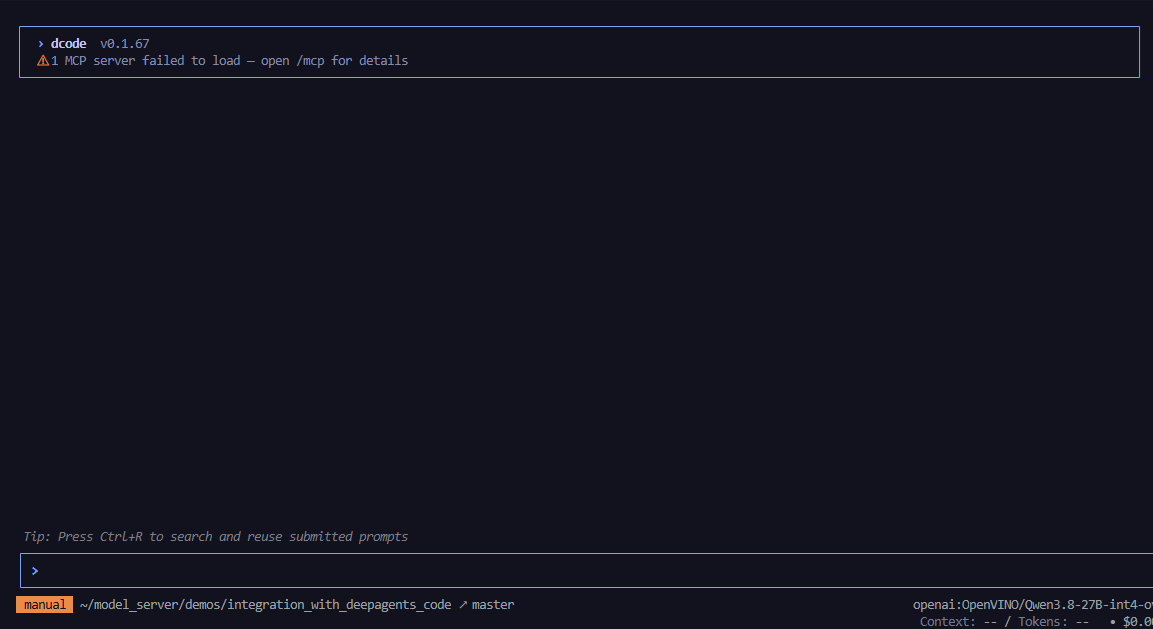Click the working directory path integration_with_deepagents_code
Screen dimensions: 1153x629
[x=265, y=605]
